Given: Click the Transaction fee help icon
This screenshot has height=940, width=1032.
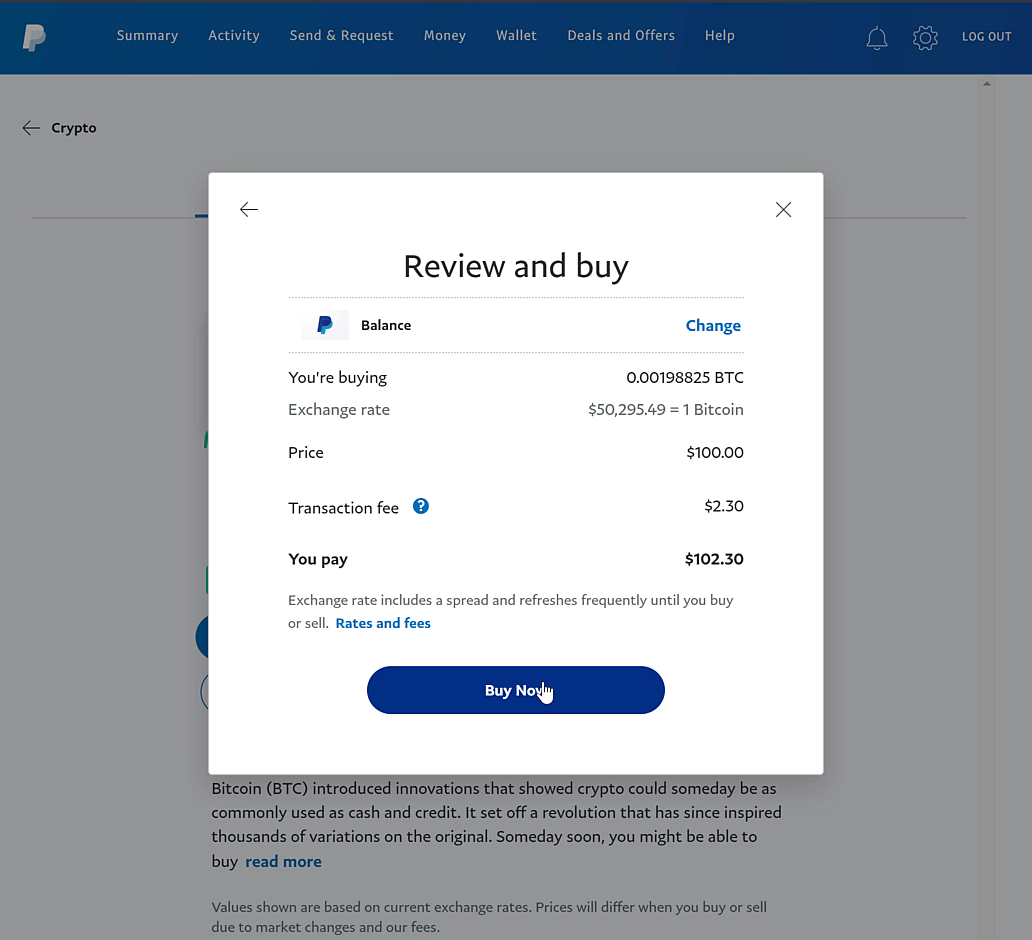Looking at the screenshot, I should 421,506.
